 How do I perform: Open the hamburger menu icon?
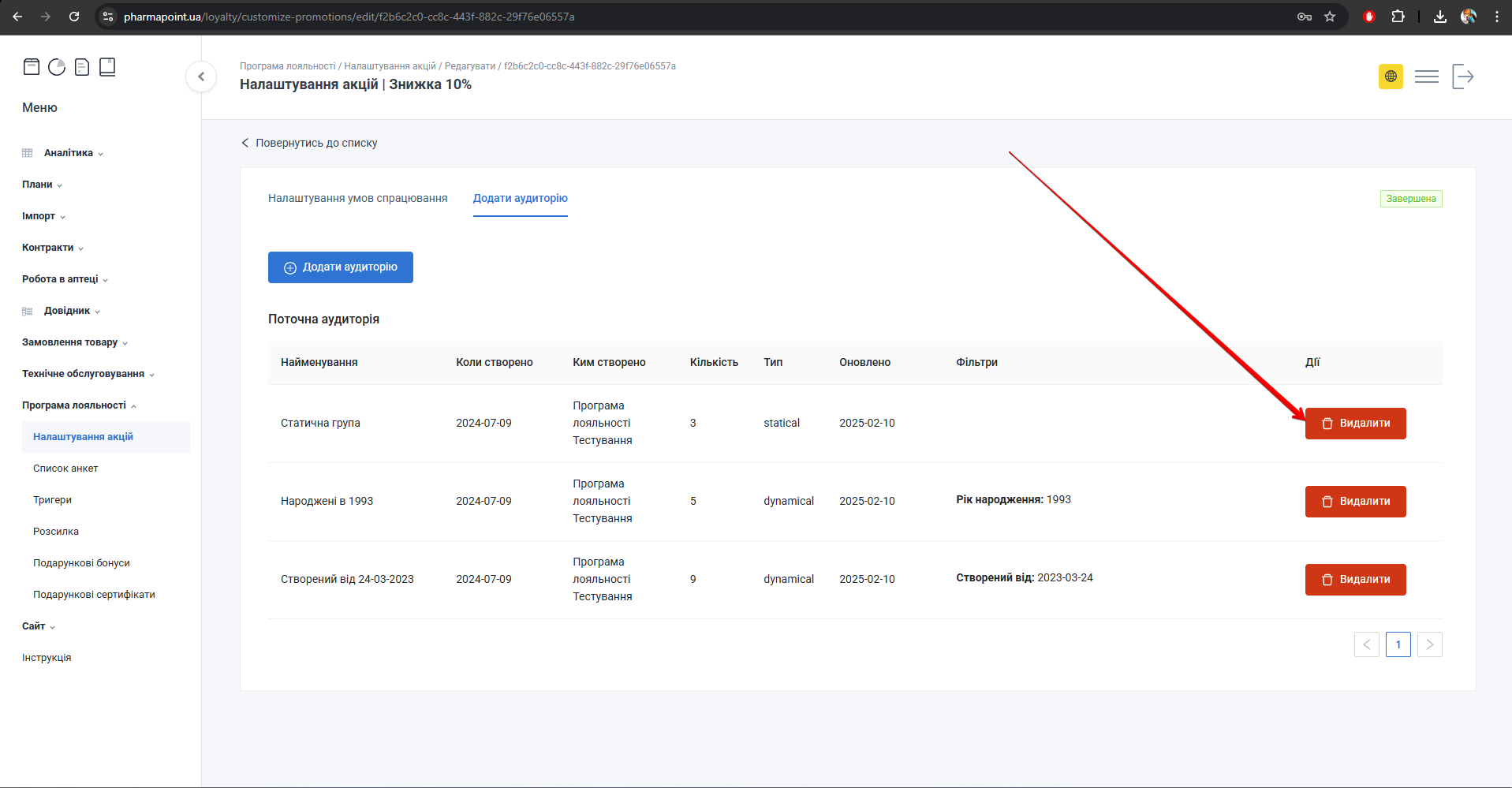click(1427, 77)
